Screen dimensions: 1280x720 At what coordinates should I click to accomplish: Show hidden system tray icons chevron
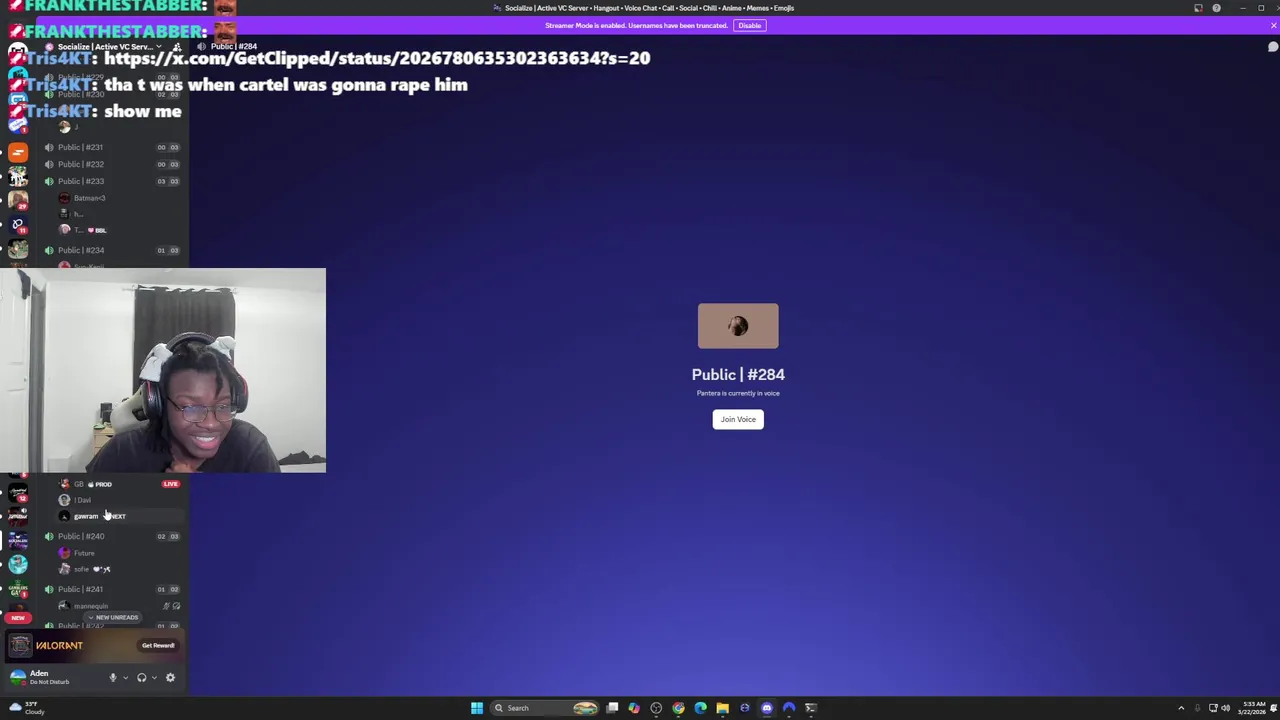(x=1181, y=708)
